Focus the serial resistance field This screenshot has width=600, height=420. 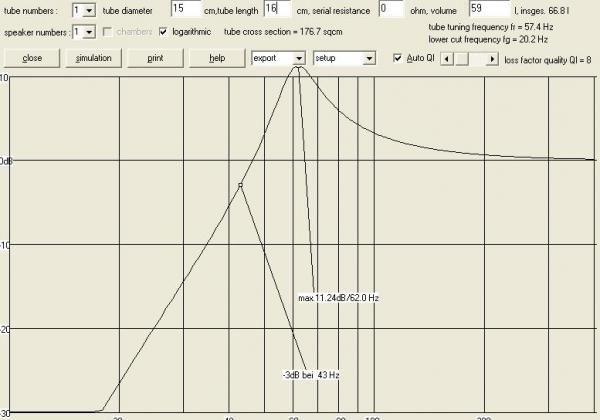tap(391, 9)
